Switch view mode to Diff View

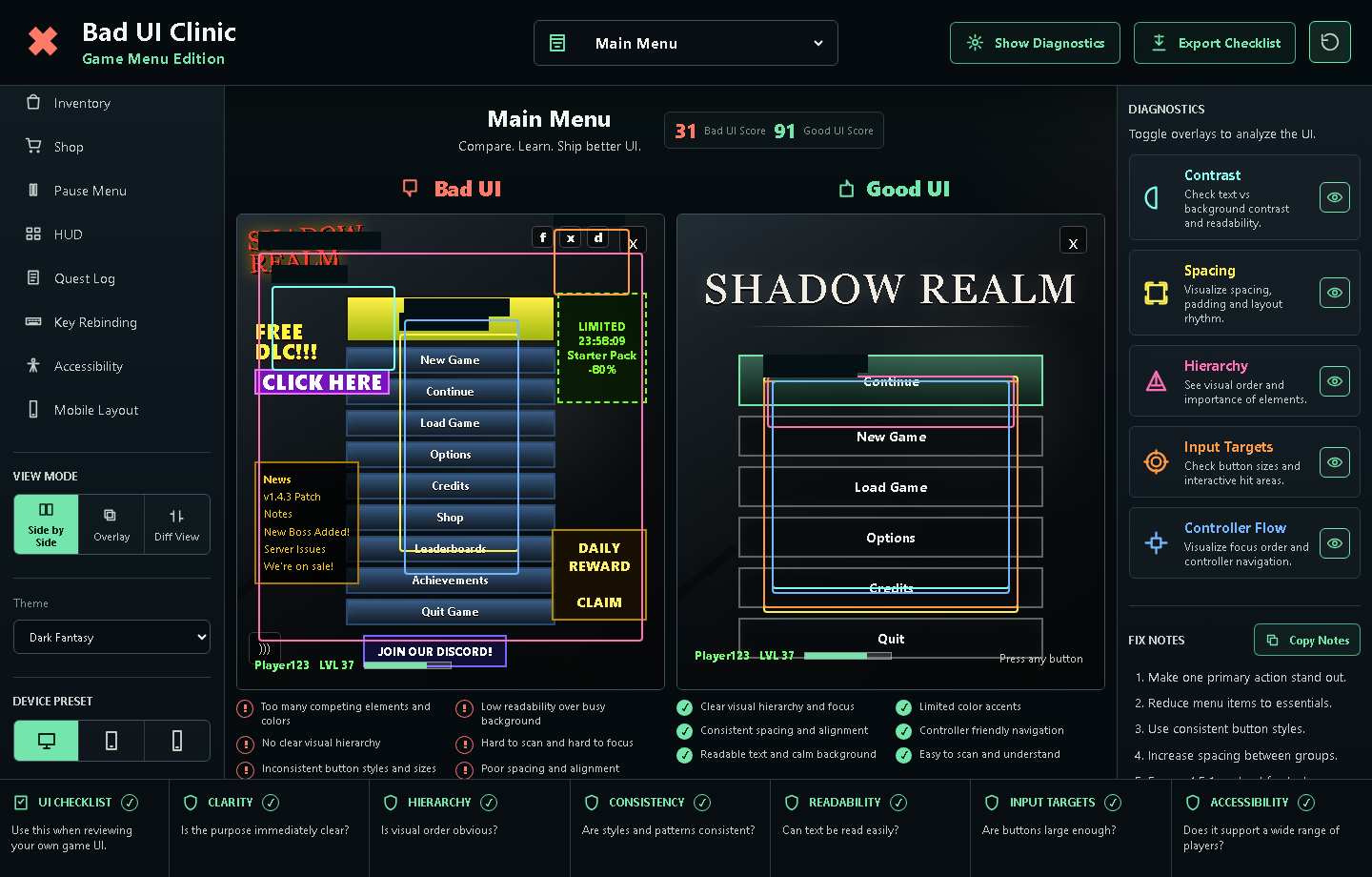[x=177, y=523]
